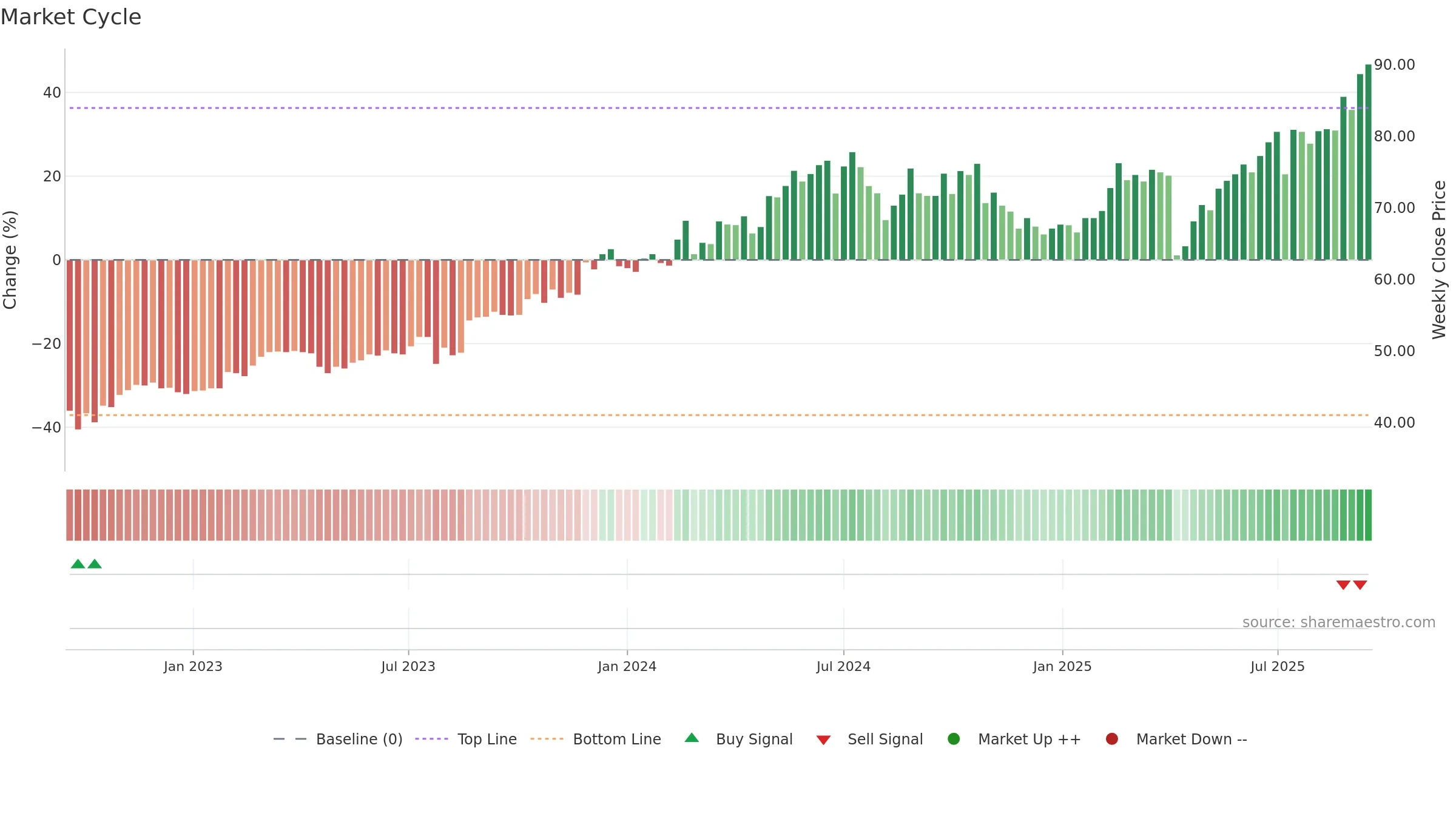Screen dimensions: 1456x819
Task: Click the 40 percent change axis label
Action: pyautogui.click(x=52, y=92)
